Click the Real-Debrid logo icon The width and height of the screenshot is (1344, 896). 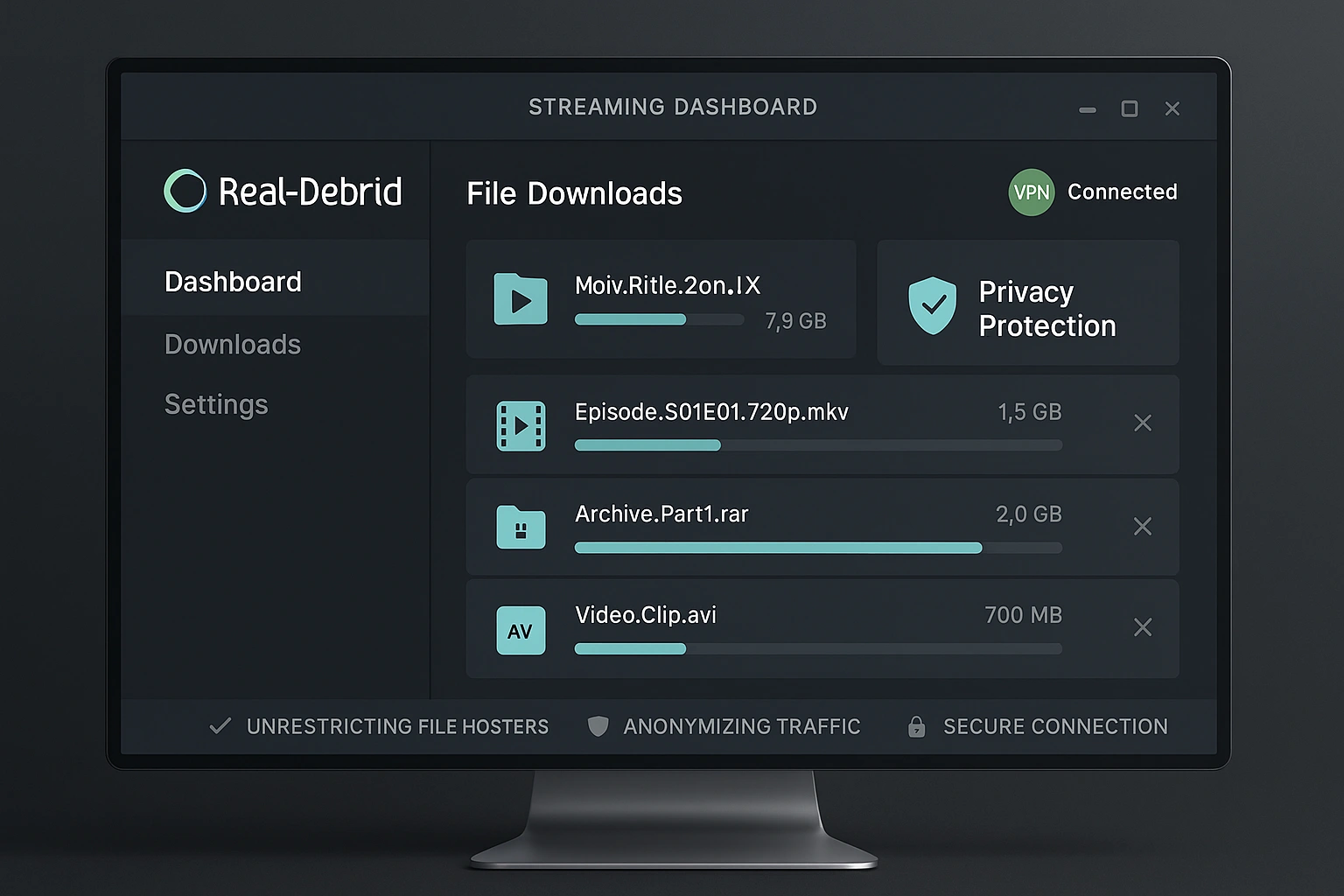pyautogui.click(x=185, y=190)
